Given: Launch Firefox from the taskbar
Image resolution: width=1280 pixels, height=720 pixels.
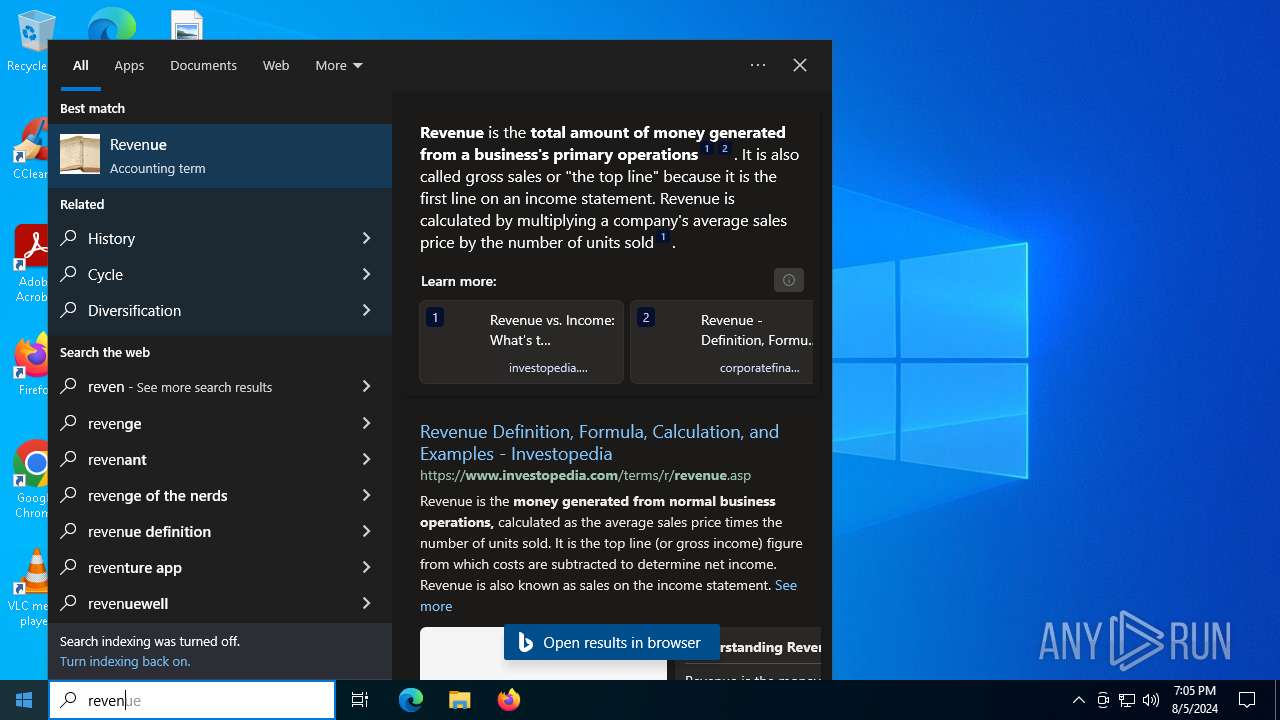Looking at the screenshot, I should (x=509, y=700).
